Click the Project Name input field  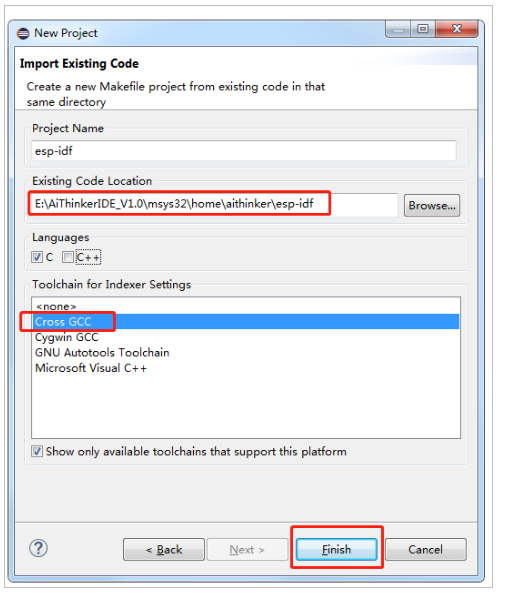point(244,151)
